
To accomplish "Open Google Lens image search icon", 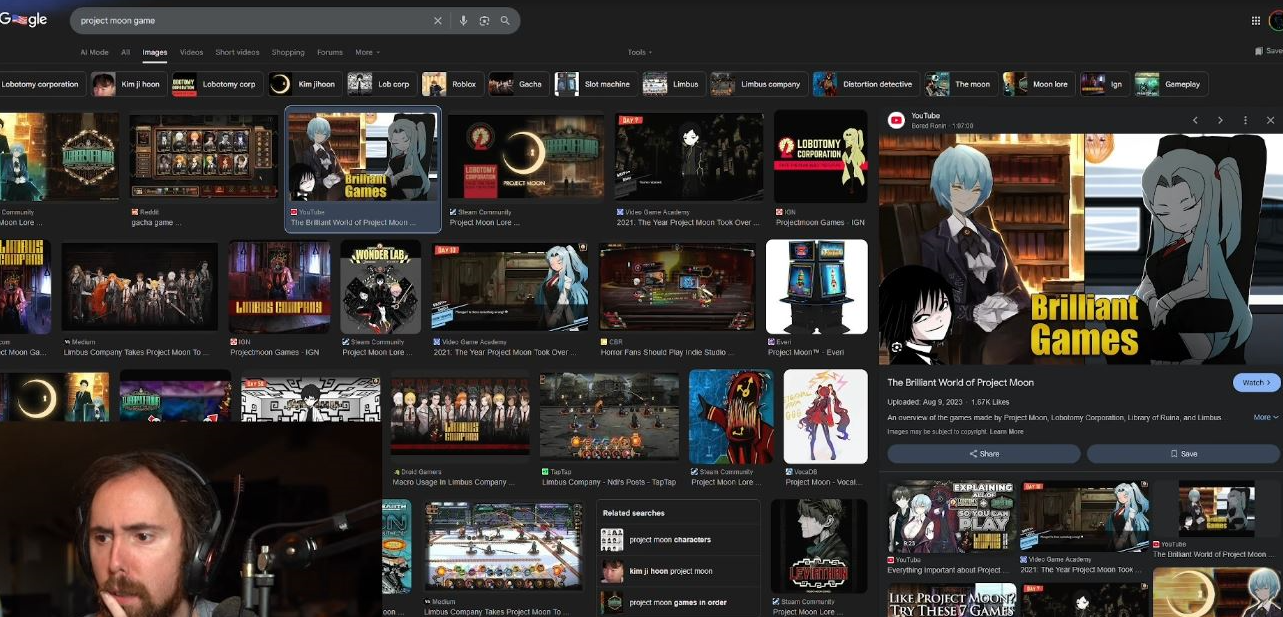I will [x=484, y=20].
